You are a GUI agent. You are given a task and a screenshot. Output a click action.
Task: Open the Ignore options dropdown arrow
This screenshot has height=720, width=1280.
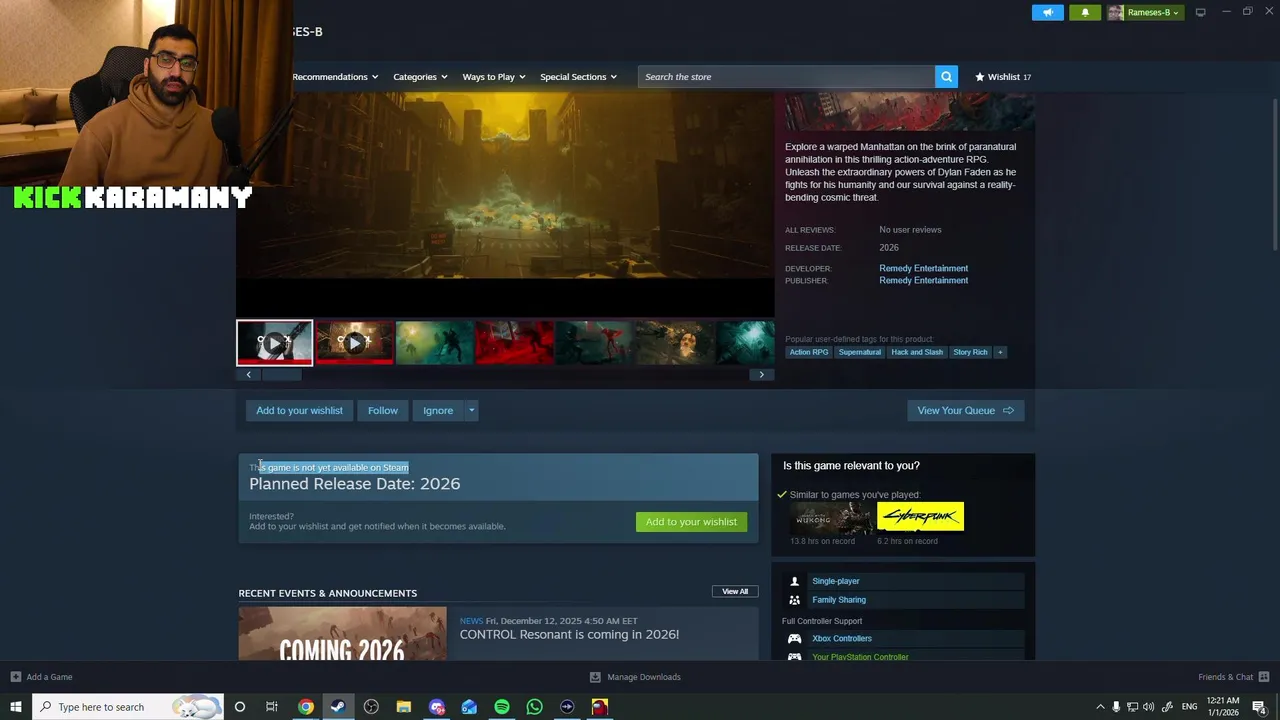(x=471, y=410)
